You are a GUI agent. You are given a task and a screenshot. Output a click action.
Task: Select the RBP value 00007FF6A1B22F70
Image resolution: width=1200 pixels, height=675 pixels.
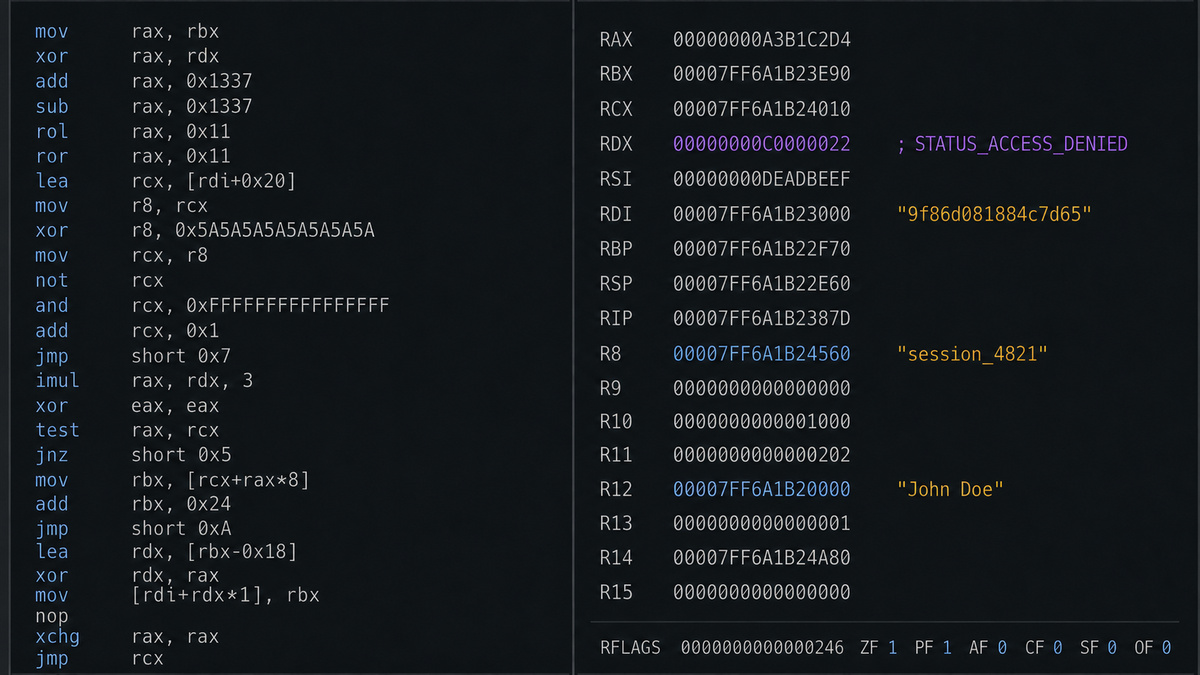[762, 249]
